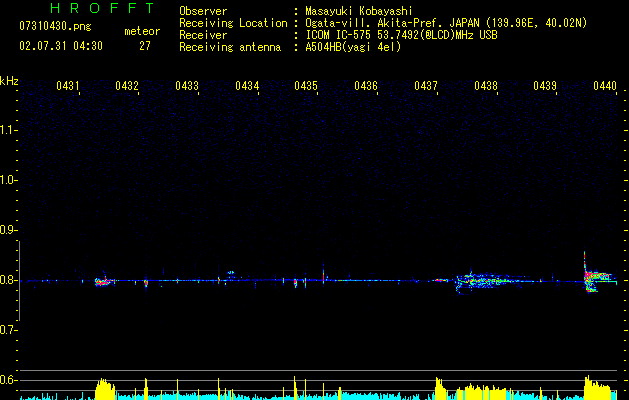Screen dimensions: 629x400
Task: Click the observer name Masayuki Kobayashi
Action: 358,11
